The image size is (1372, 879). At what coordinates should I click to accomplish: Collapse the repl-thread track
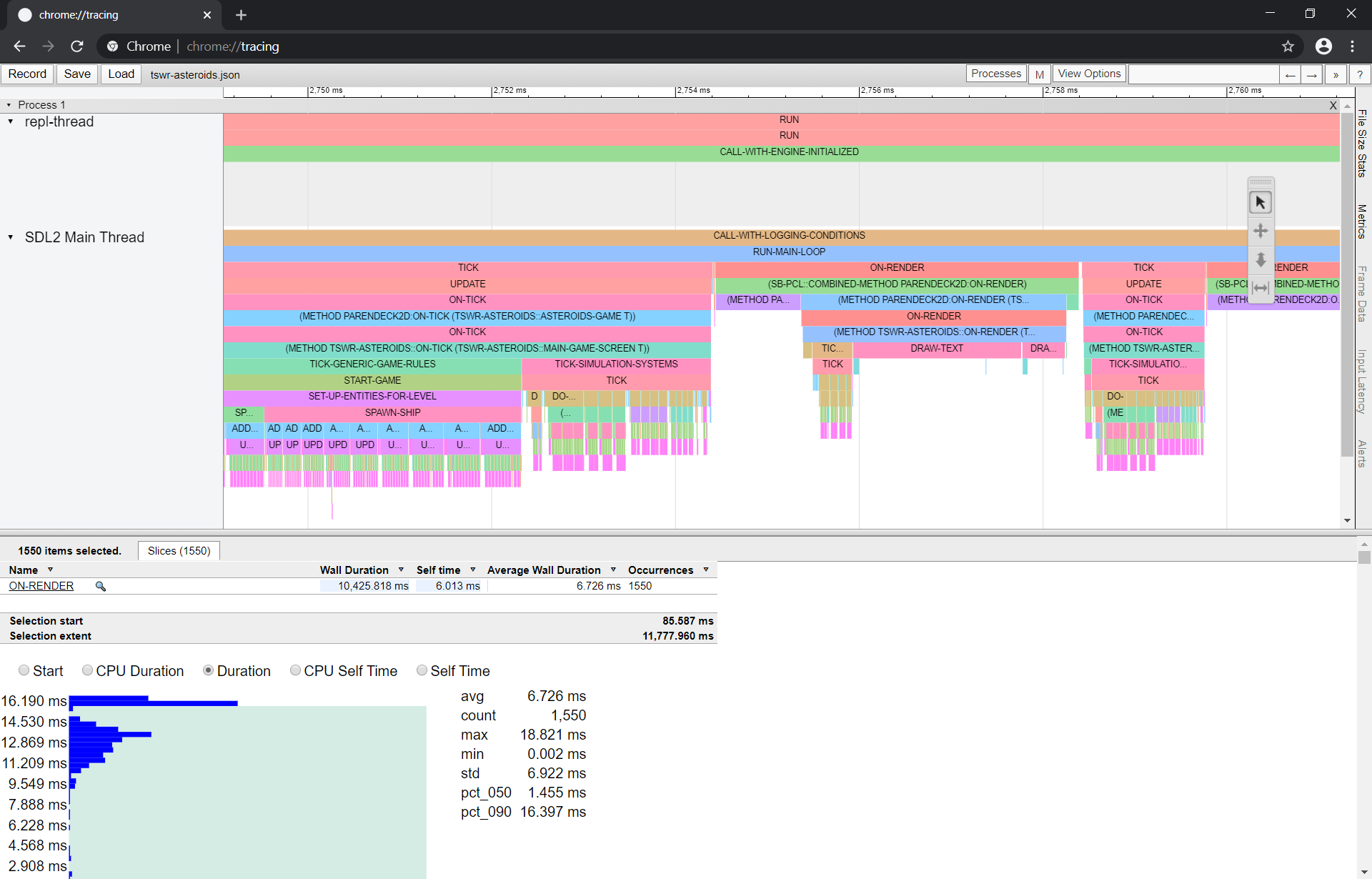pos(10,121)
